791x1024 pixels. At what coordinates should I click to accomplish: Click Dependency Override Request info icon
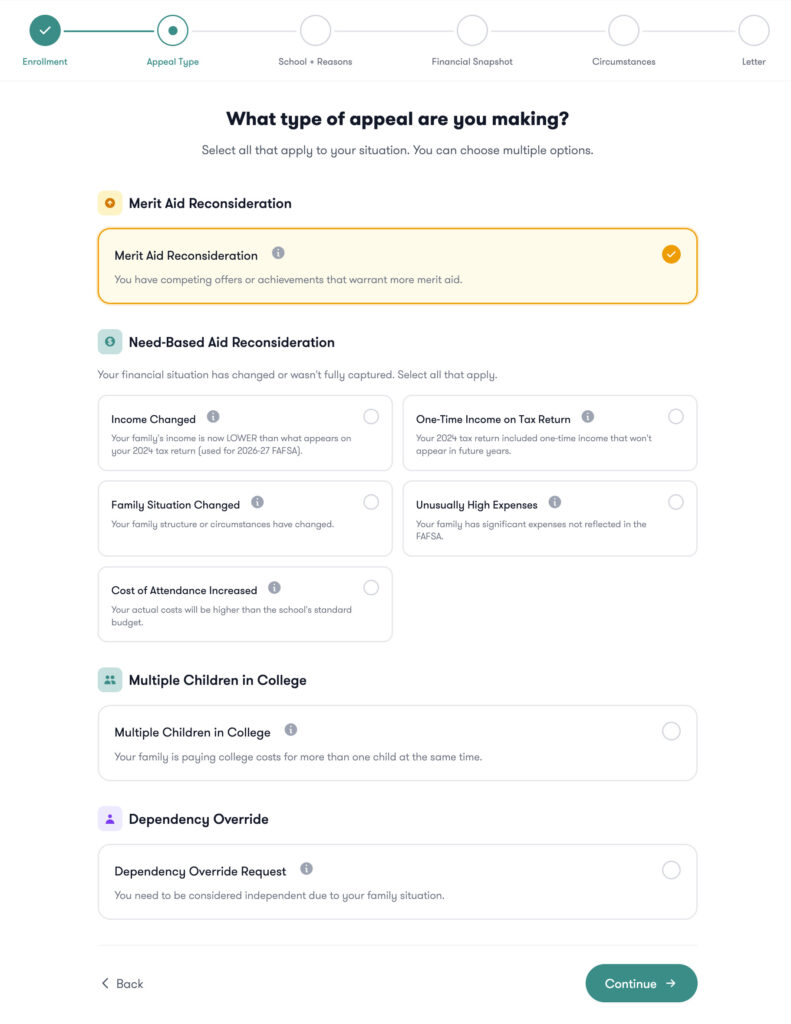(x=307, y=870)
